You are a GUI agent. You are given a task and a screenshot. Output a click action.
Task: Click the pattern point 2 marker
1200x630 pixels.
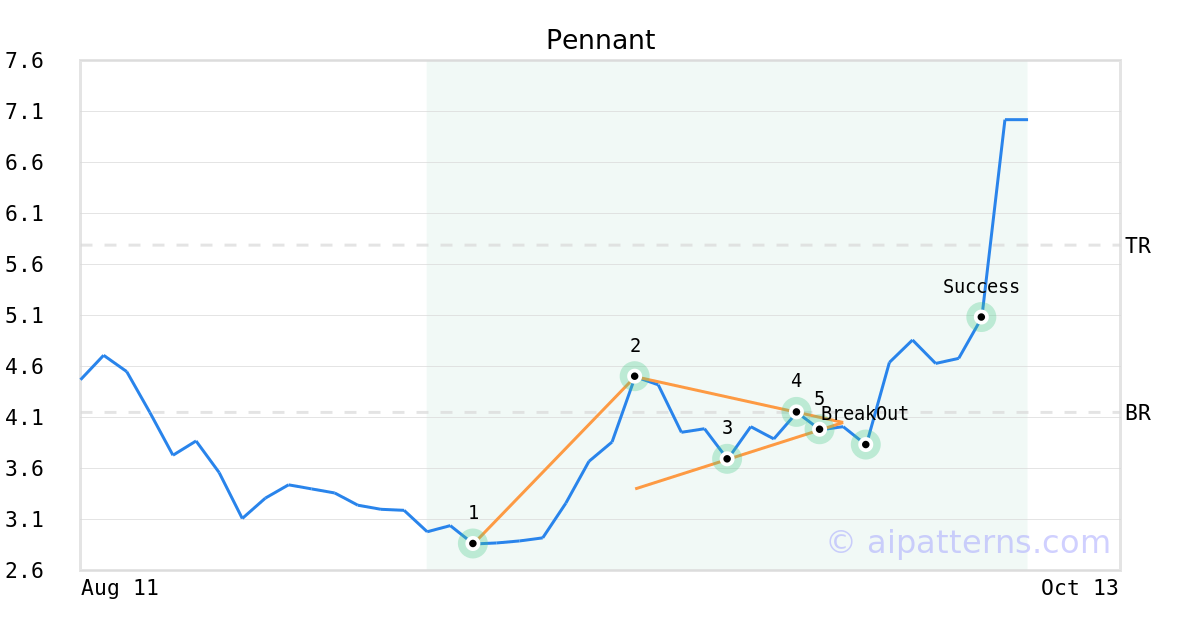634,376
